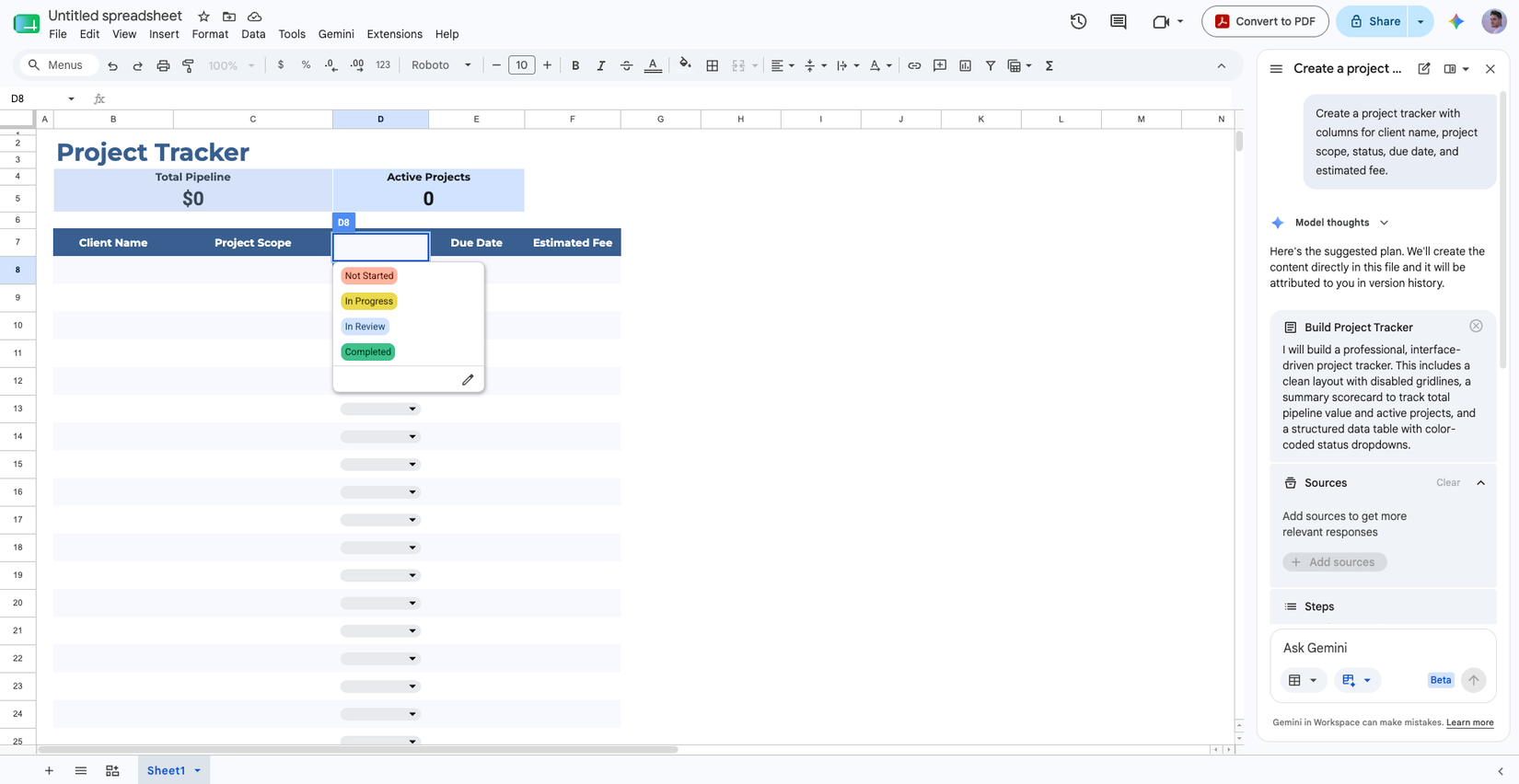Insert comment icon in toolbar
The image size is (1519, 784).
click(940, 65)
